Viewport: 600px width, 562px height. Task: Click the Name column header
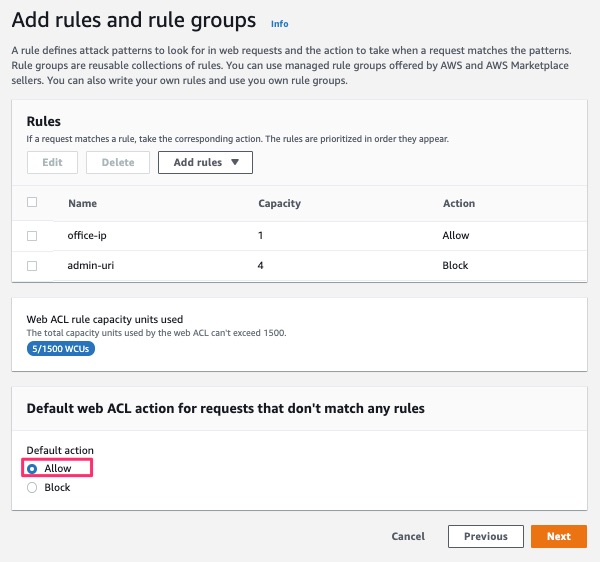[x=83, y=203]
